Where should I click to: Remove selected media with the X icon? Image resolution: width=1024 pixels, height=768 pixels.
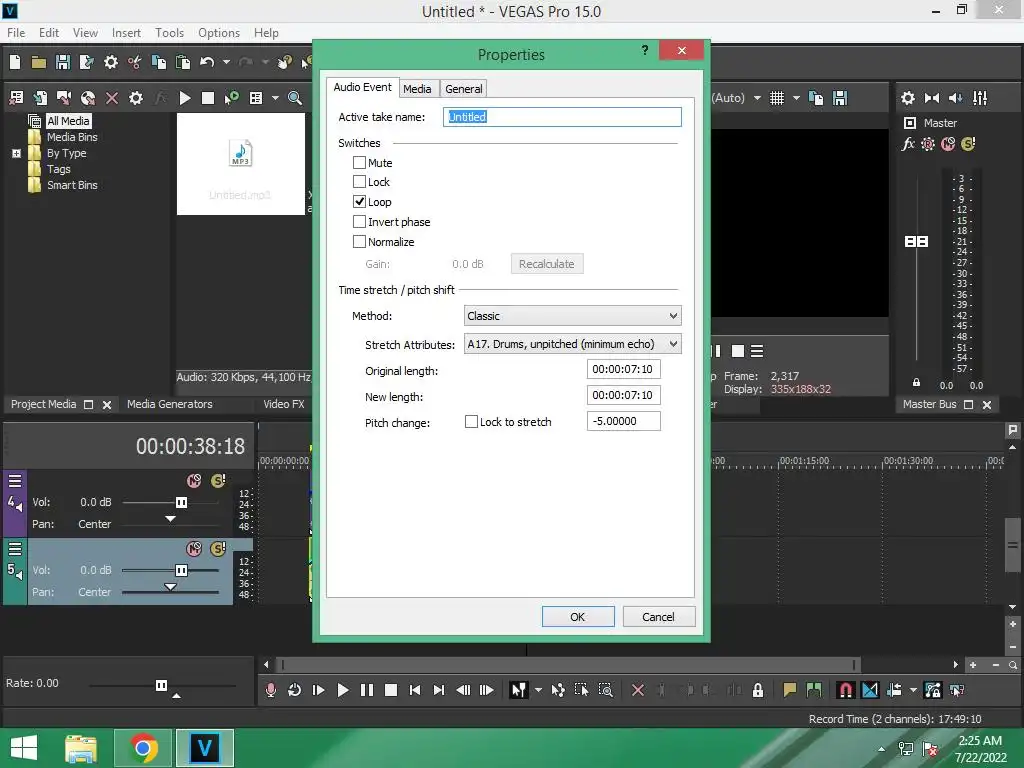(x=112, y=98)
